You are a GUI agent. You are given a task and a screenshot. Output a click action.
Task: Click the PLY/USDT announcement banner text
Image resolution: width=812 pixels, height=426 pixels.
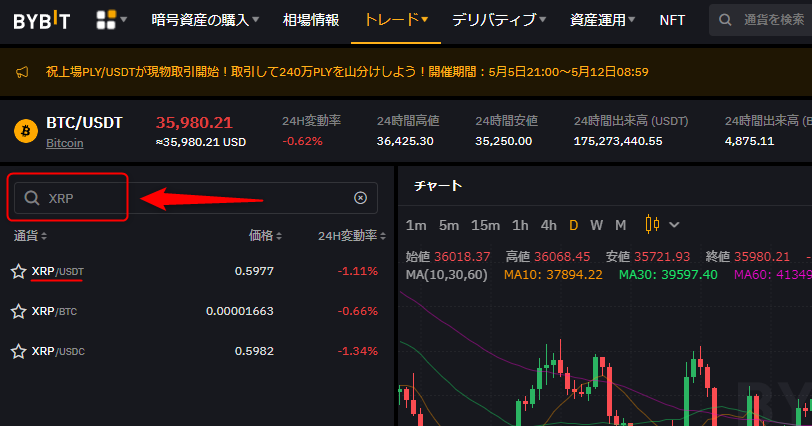[x=347, y=72]
